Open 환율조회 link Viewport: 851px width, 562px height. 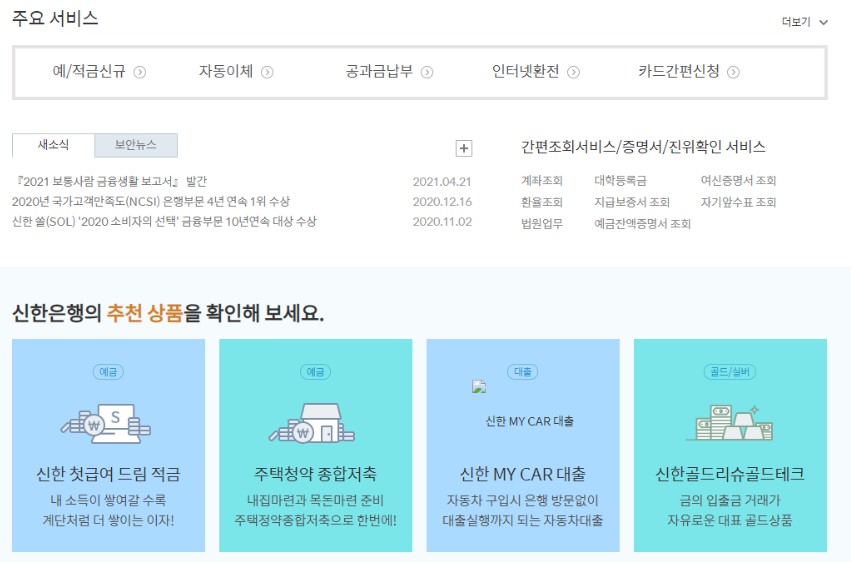pos(542,202)
